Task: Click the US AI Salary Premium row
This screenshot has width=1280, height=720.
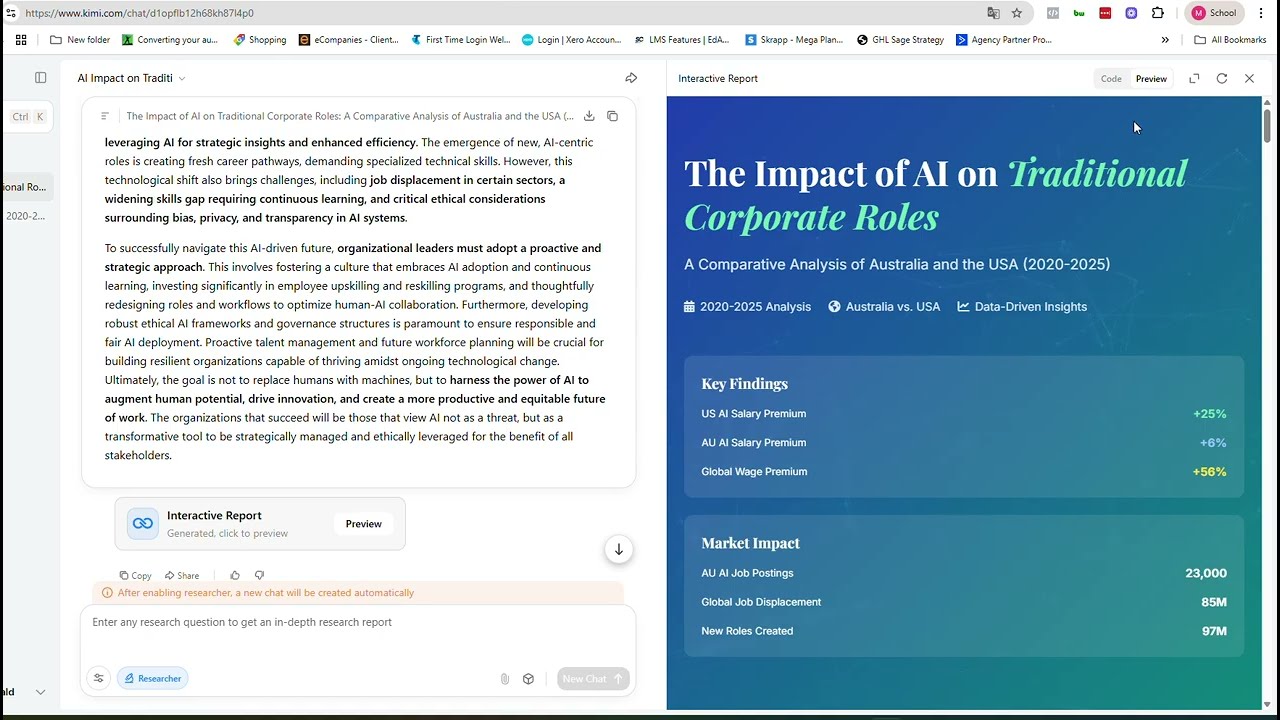Action: click(x=964, y=414)
